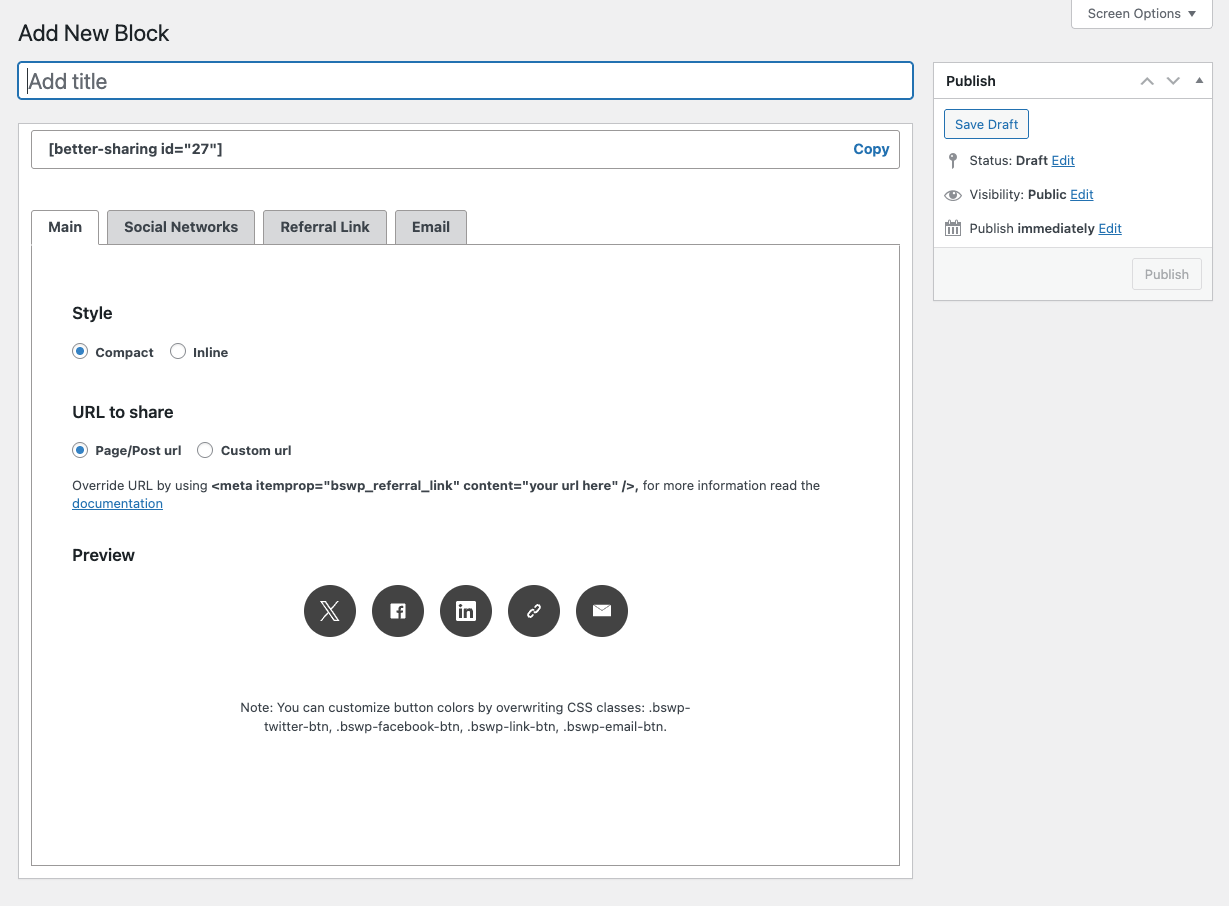1229x906 pixels.
Task: Select Custom url radio button
Action: [x=205, y=450]
